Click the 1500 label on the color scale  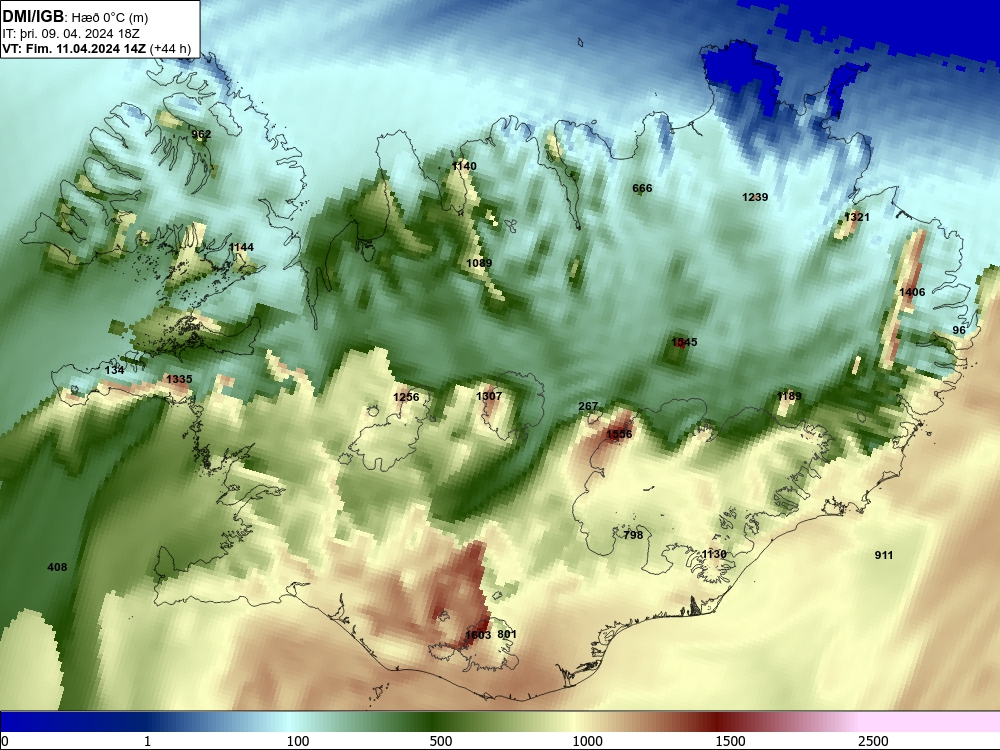[x=730, y=741]
